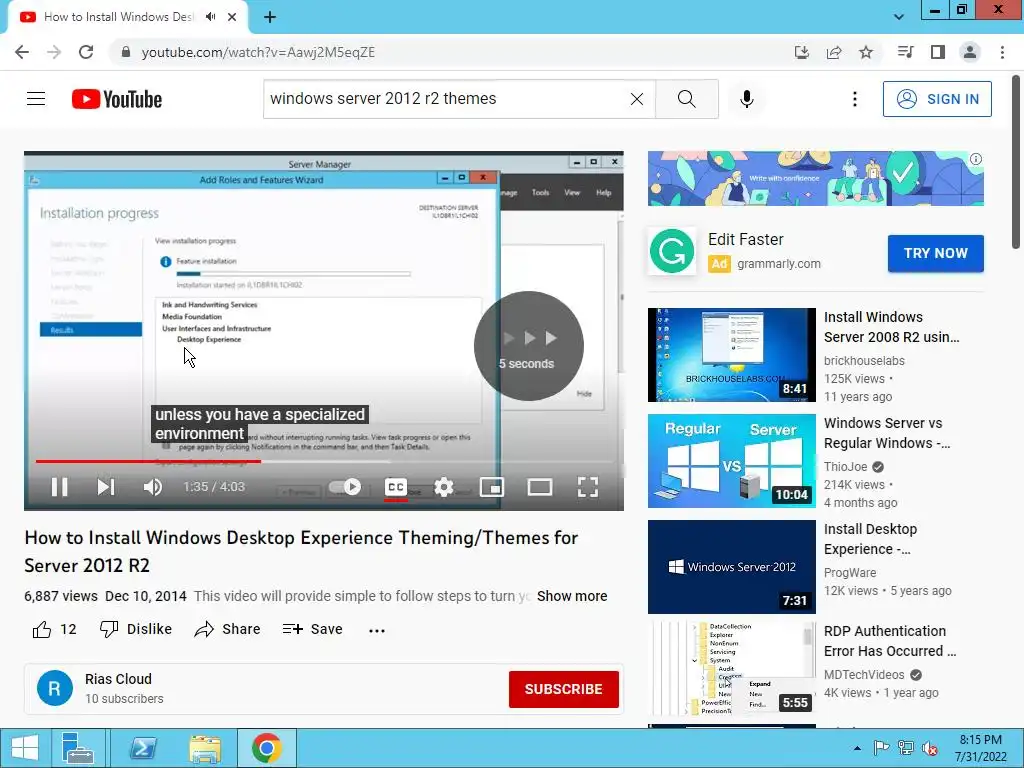The width and height of the screenshot is (1024, 768).
Task: Click TRY NOW on the Grammarly ad
Action: click(x=935, y=253)
